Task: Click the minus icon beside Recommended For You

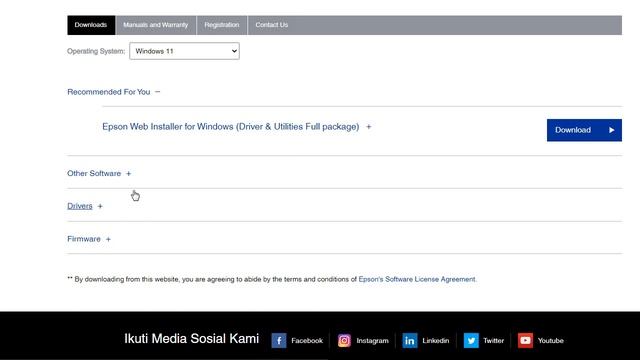Action: (x=158, y=92)
